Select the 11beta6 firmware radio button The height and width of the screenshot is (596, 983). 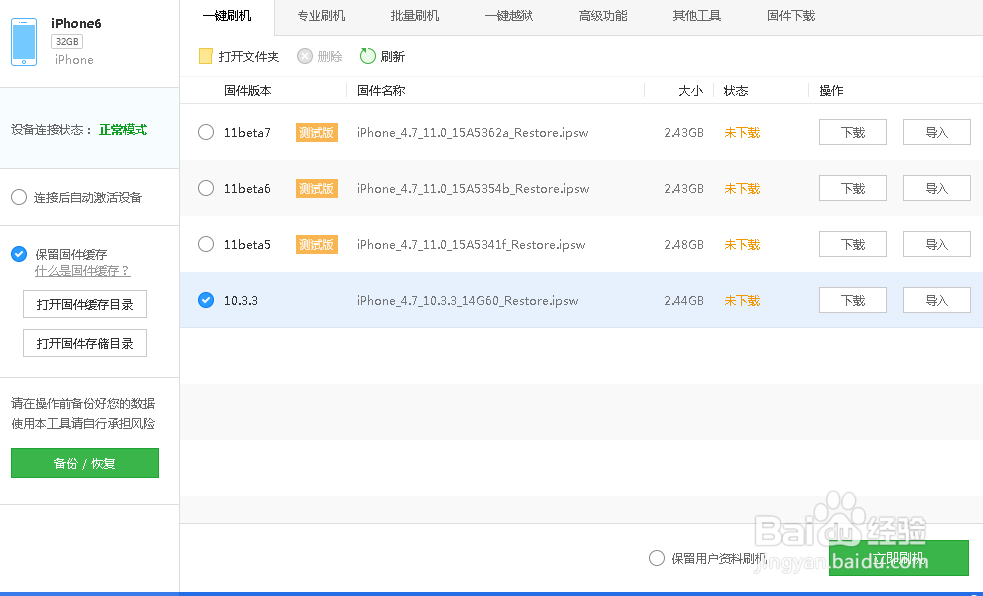pyautogui.click(x=206, y=188)
